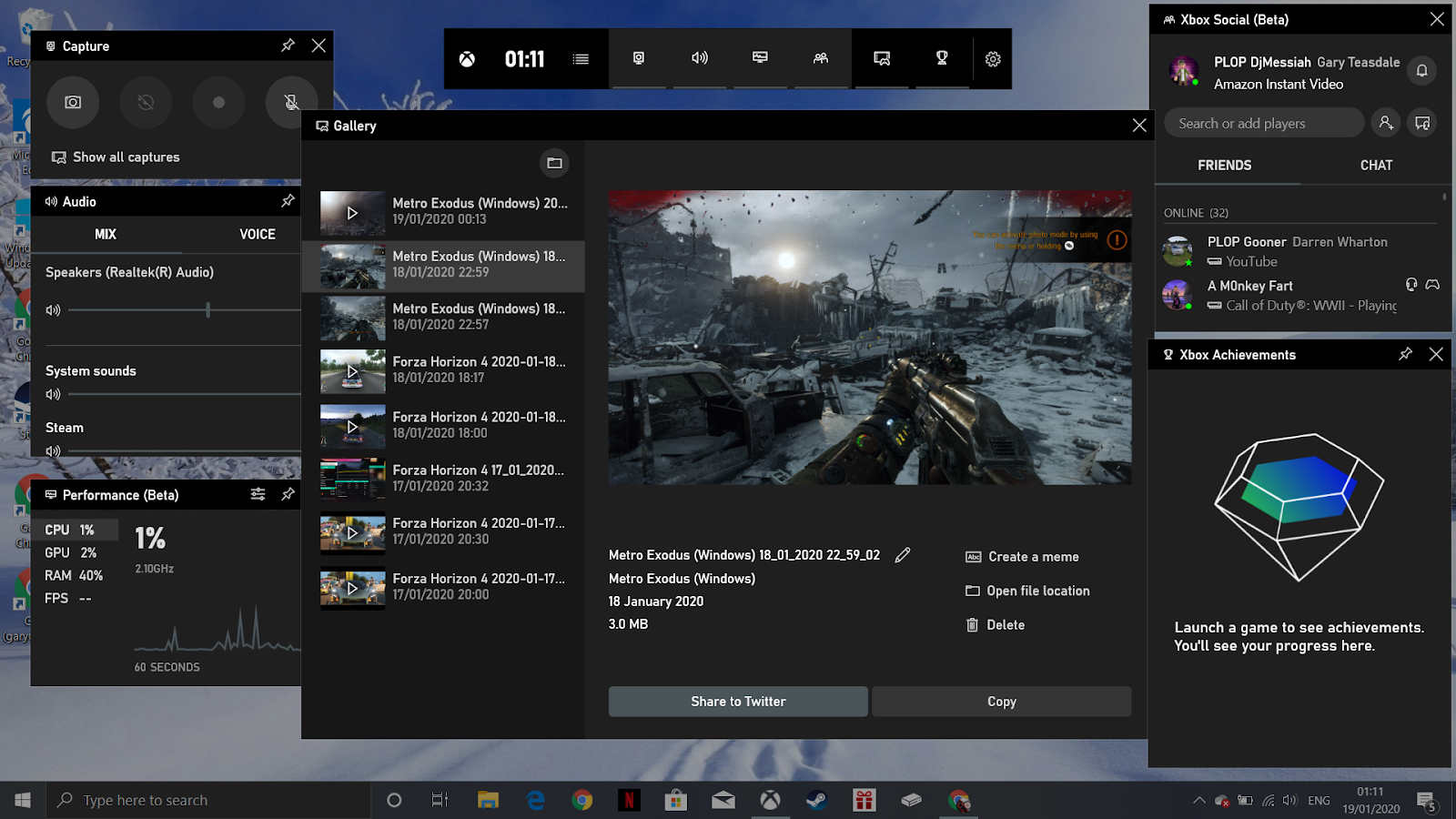The width and height of the screenshot is (1456, 819).
Task: Click the find people icon in Xbox Social
Action: (x=1386, y=123)
